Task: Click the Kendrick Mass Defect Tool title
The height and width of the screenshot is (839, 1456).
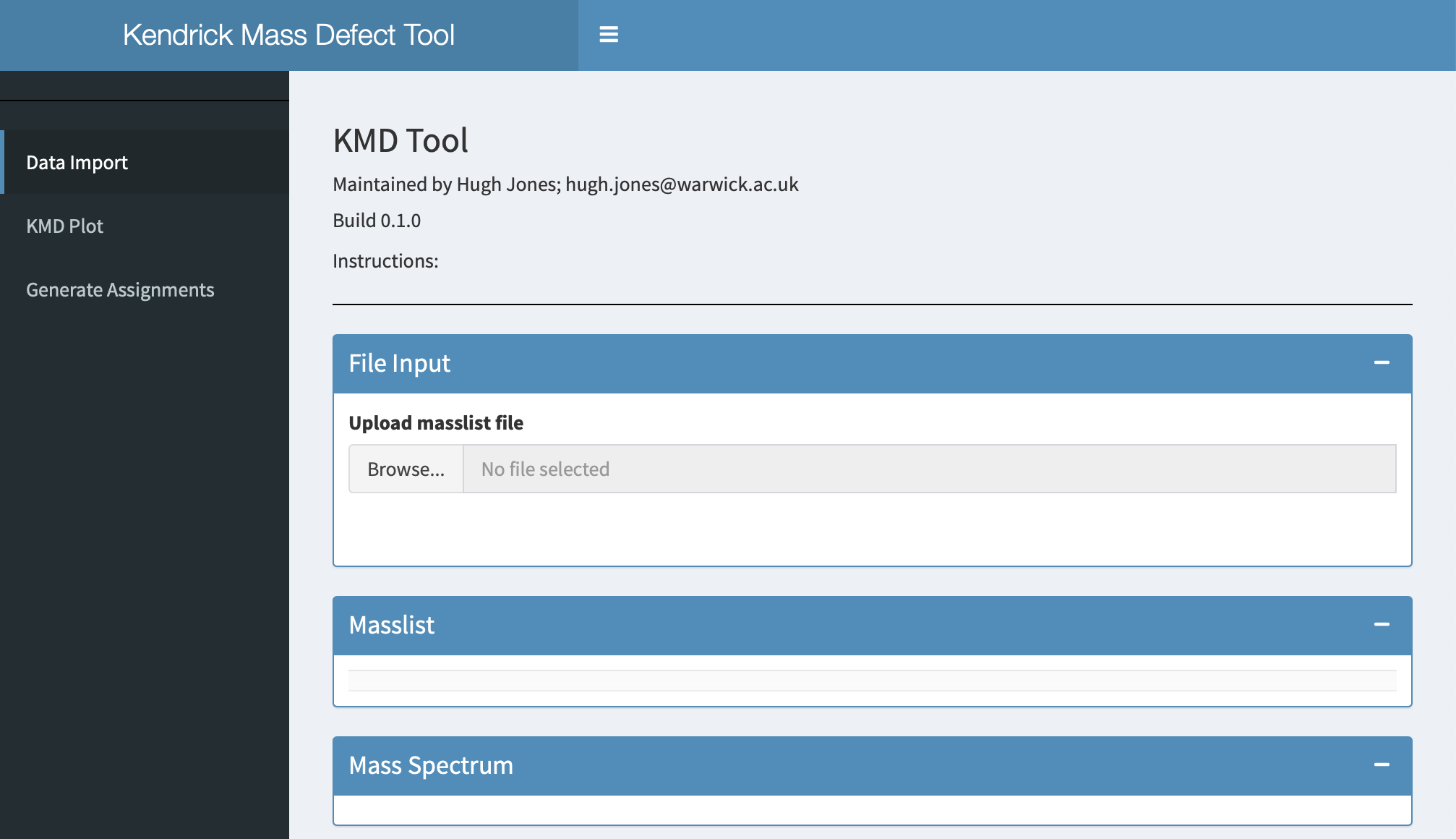Action: tap(288, 35)
